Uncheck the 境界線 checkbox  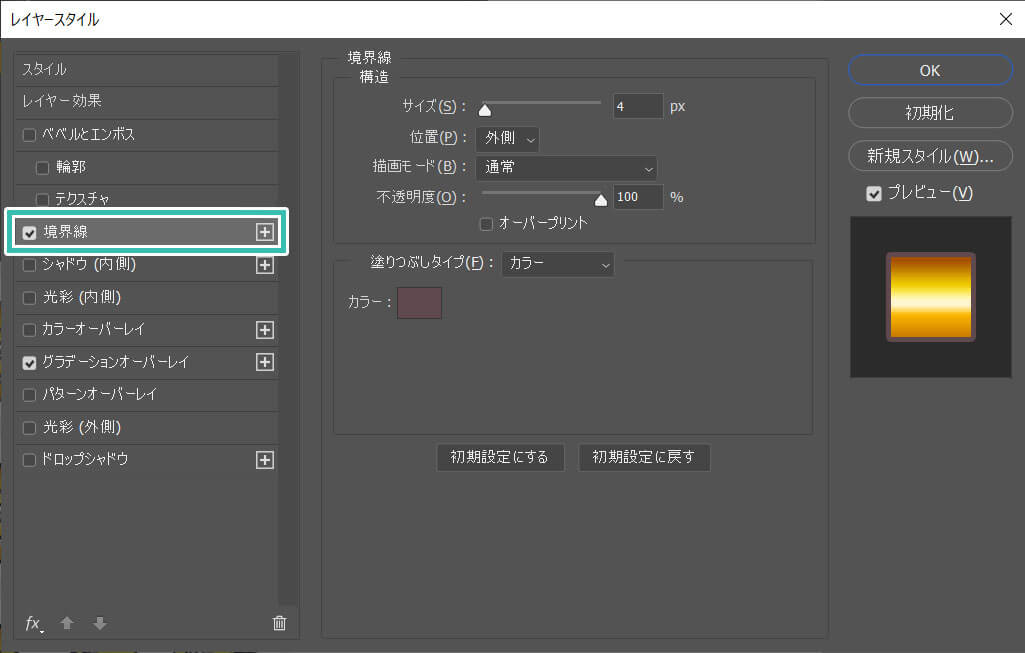(x=29, y=233)
